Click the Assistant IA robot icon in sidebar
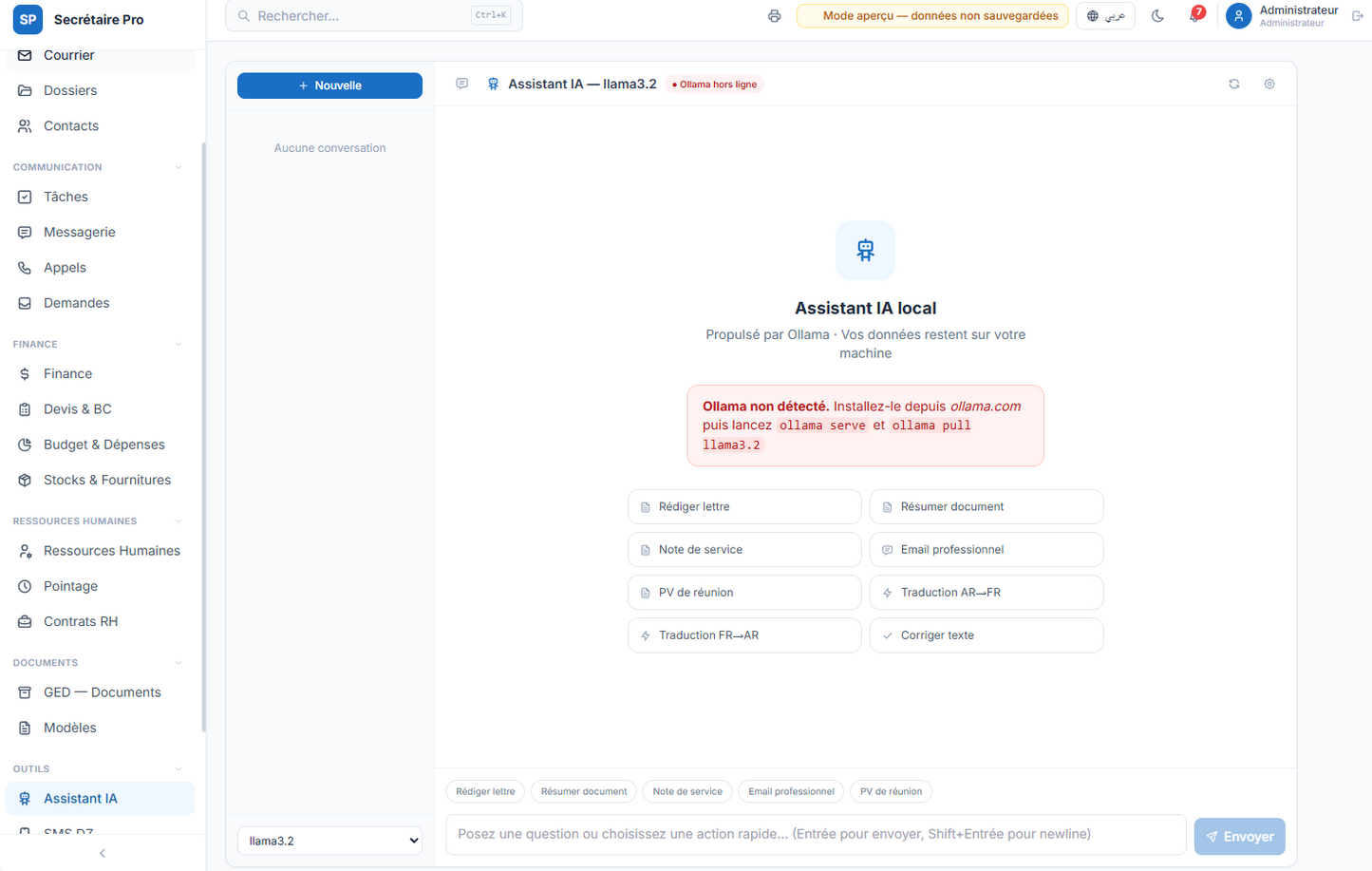 [25, 799]
